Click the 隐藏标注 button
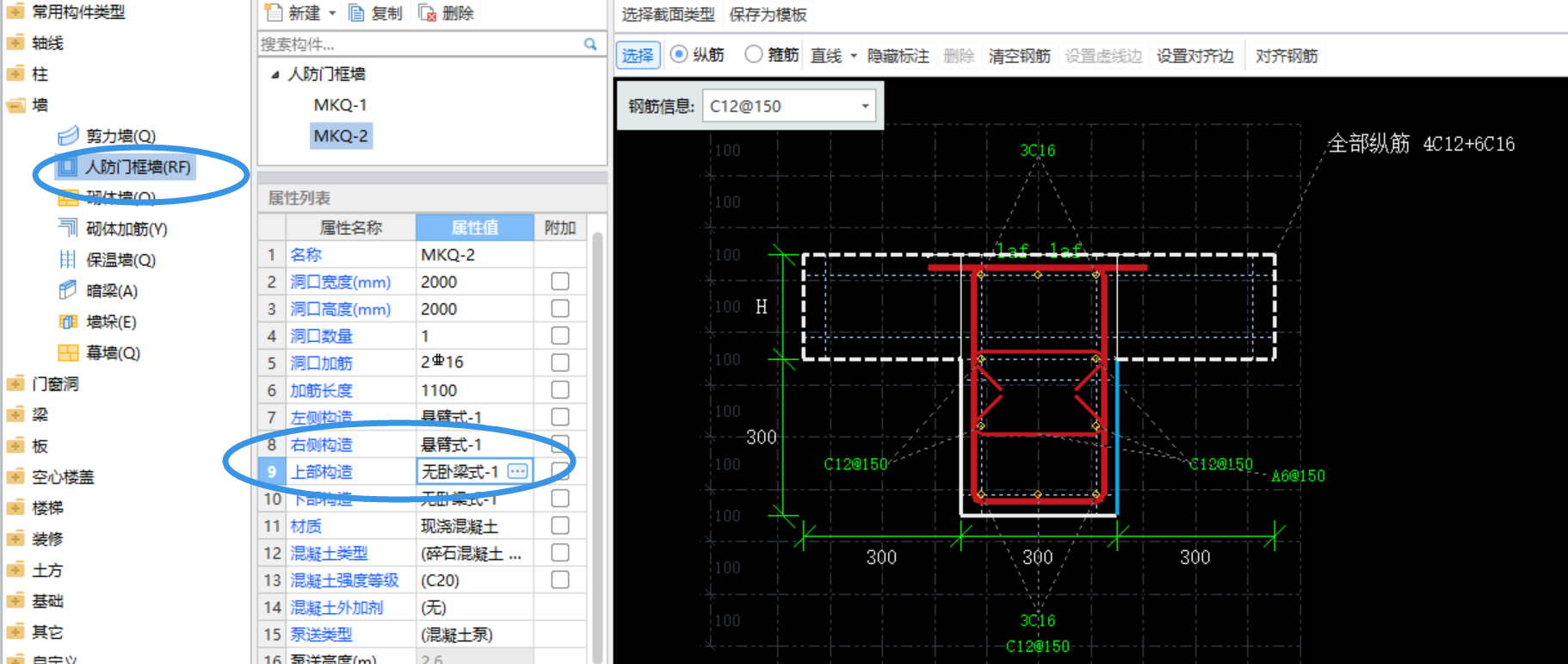Screen dimensions: 1568x664 point(898,56)
